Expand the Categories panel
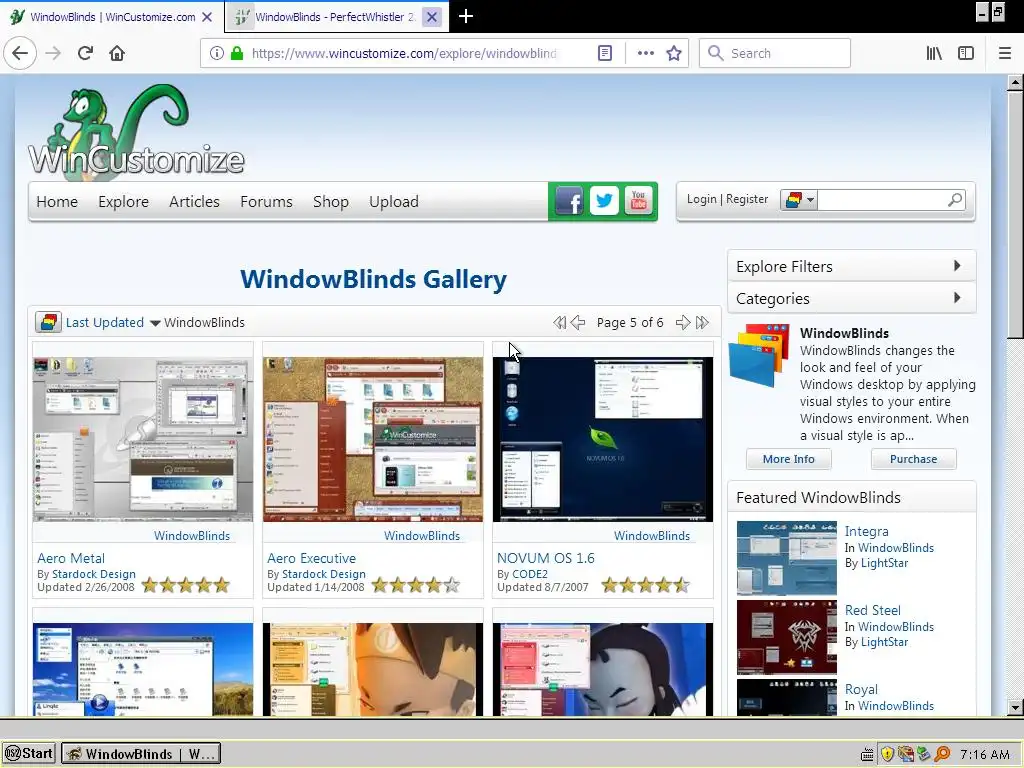The image size is (1024, 768). 852,298
